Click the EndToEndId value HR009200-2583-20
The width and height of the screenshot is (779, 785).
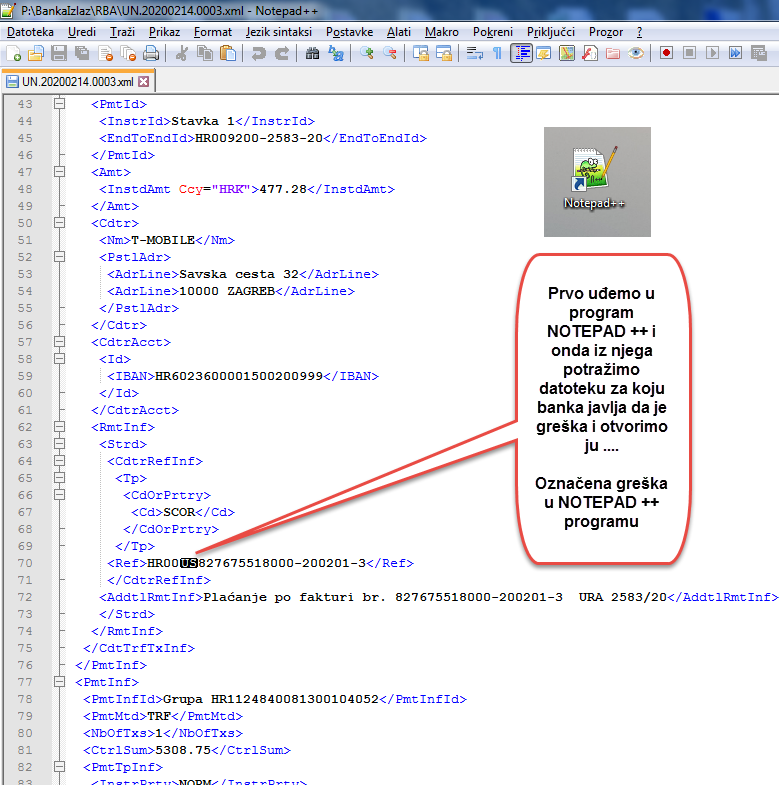(x=259, y=138)
